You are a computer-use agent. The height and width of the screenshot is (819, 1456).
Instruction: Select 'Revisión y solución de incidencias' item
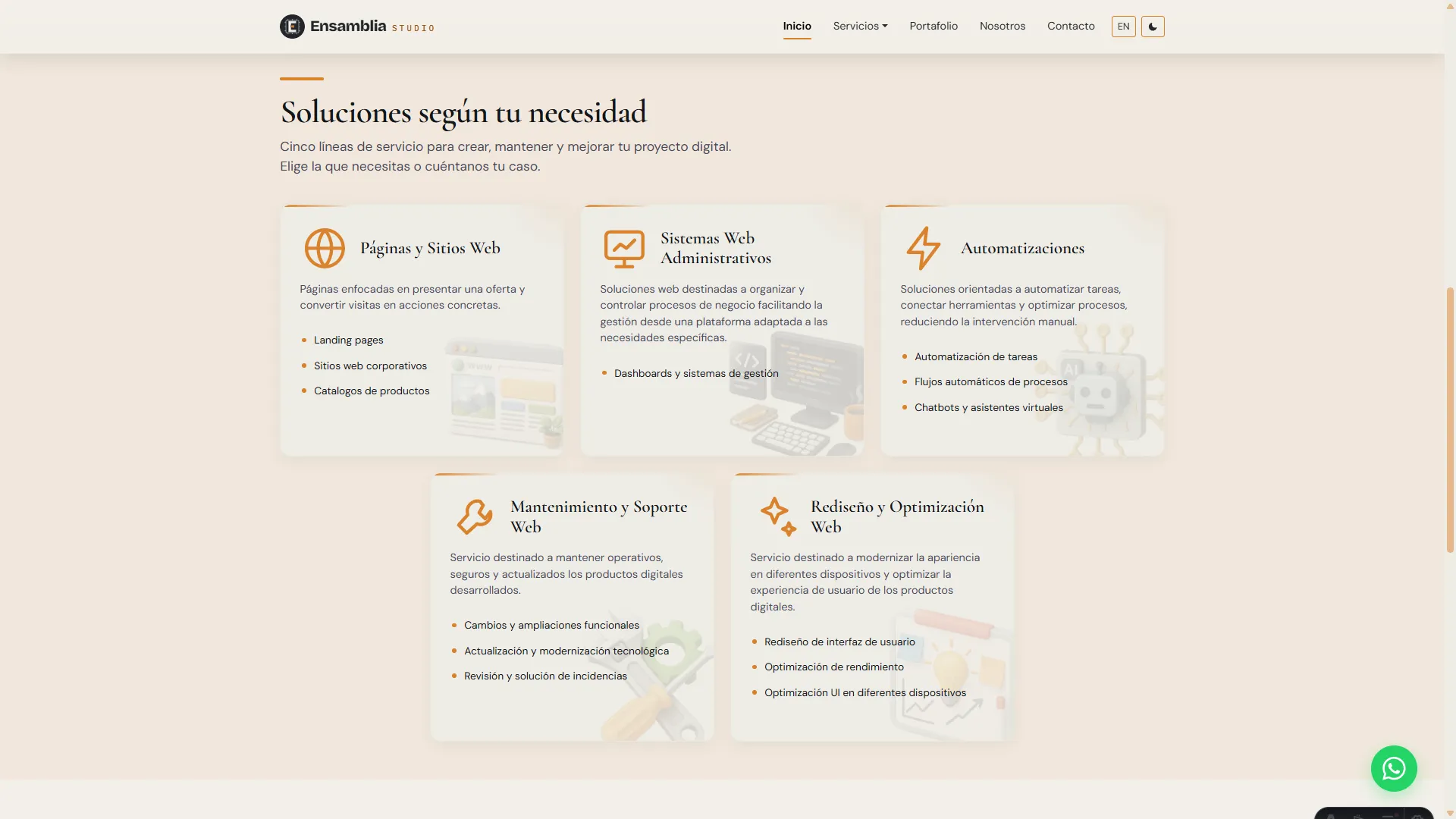545,676
